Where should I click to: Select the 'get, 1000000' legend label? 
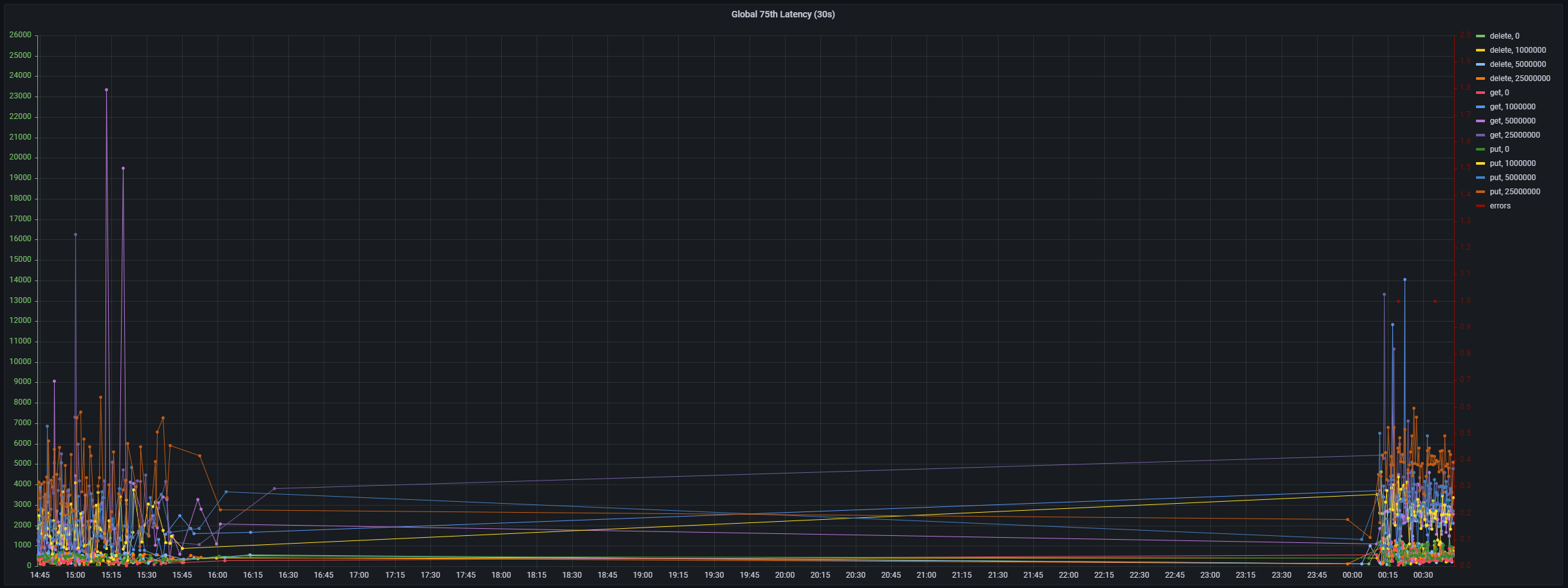(1512, 107)
